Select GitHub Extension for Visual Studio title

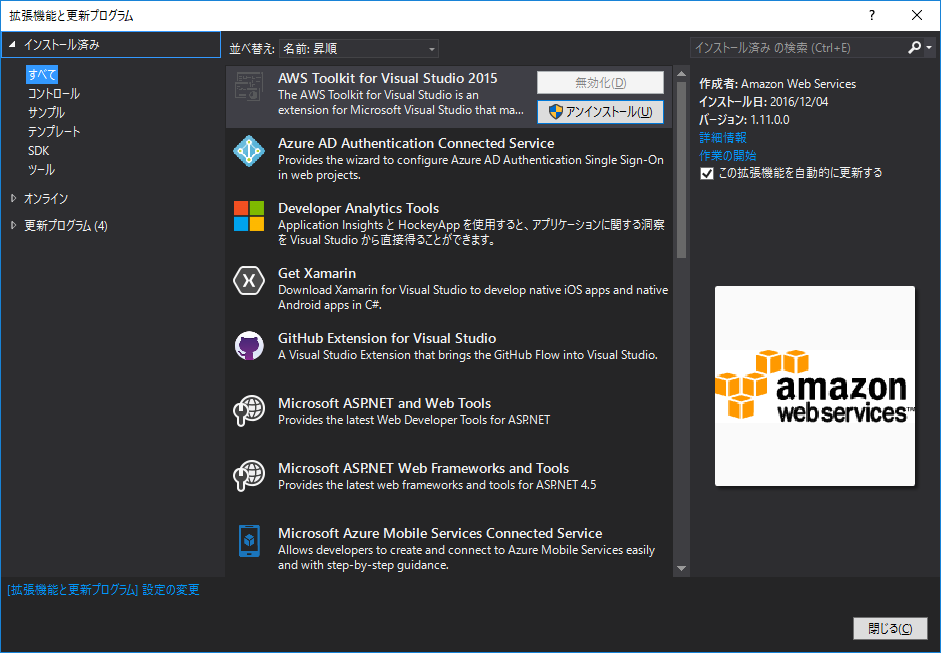point(387,338)
